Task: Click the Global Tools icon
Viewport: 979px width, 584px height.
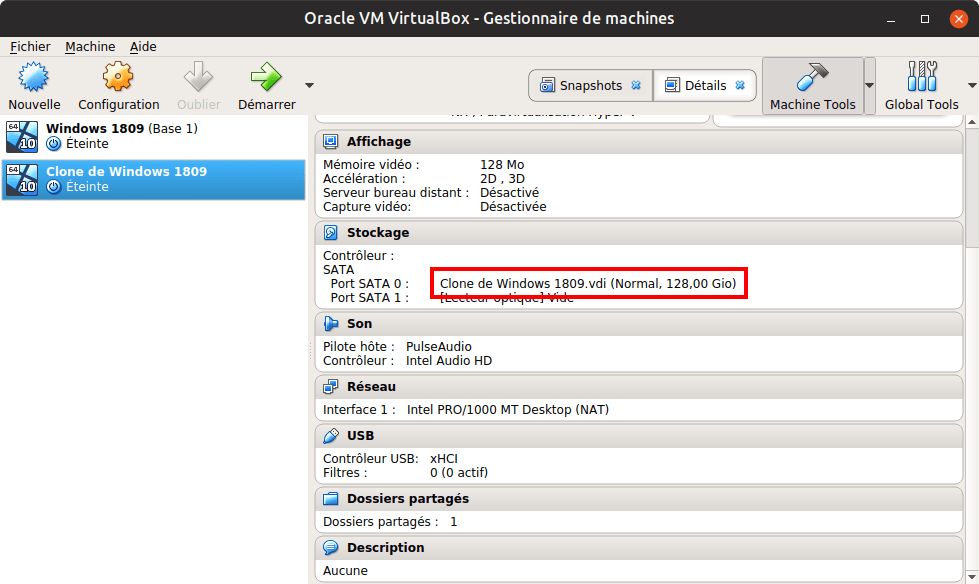Action: coord(922,77)
